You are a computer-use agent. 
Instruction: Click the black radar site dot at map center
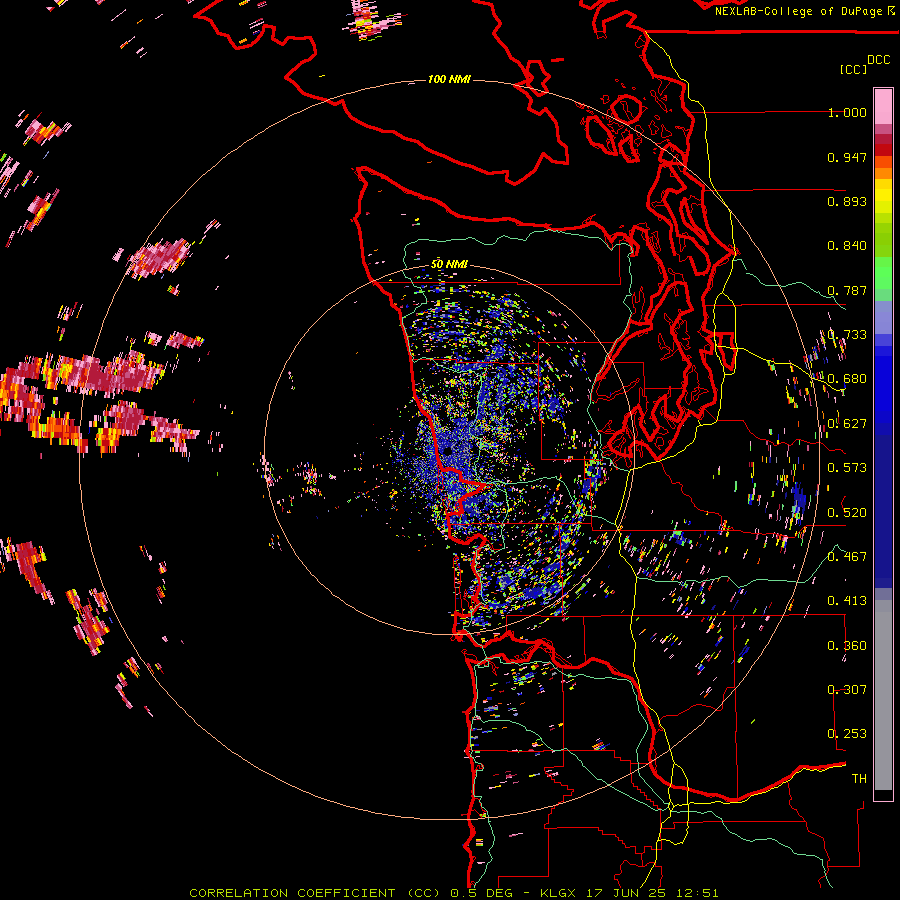click(x=447, y=452)
